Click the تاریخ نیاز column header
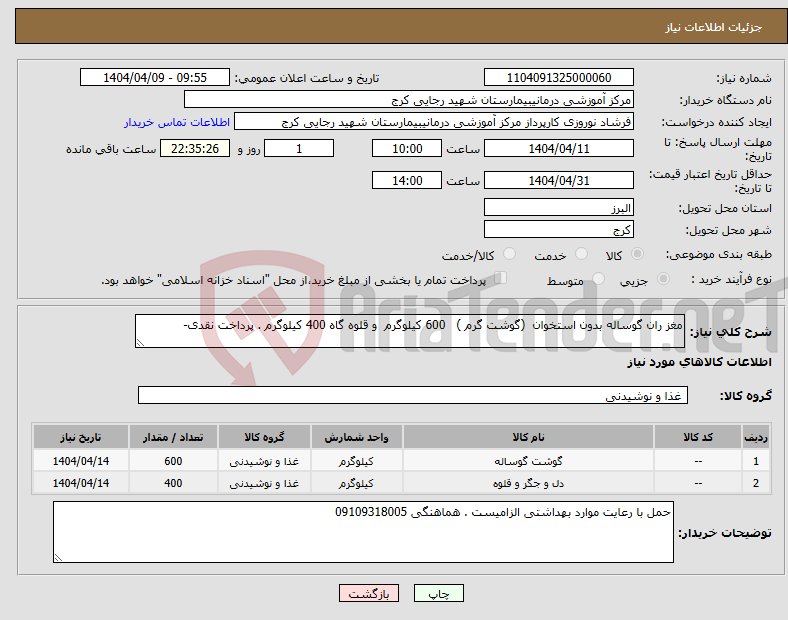The width and height of the screenshot is (788, 620). coord(81,437)
